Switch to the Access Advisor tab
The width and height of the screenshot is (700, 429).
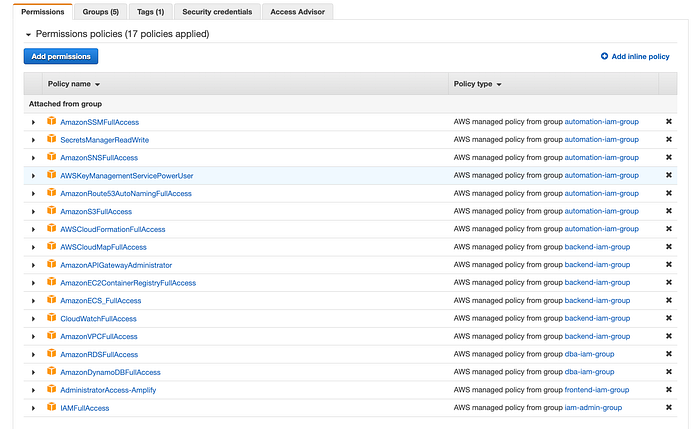(297, 12)
